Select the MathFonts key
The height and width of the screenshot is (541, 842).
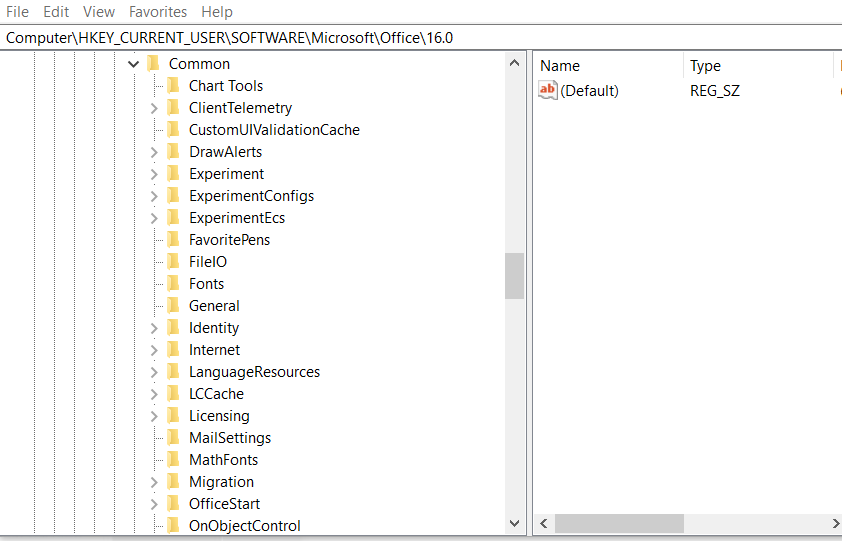[x=223, y=460]
